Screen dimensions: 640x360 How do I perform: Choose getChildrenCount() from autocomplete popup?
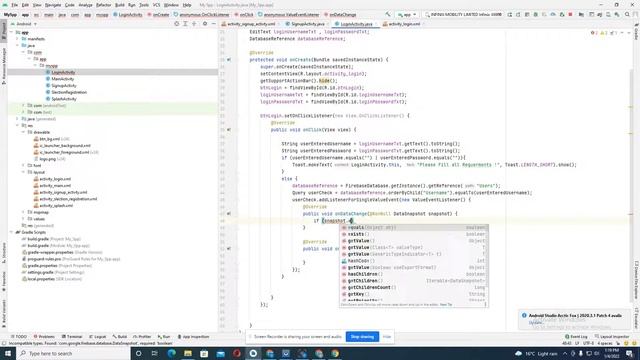pyautogui.click(x=413, y=288)
